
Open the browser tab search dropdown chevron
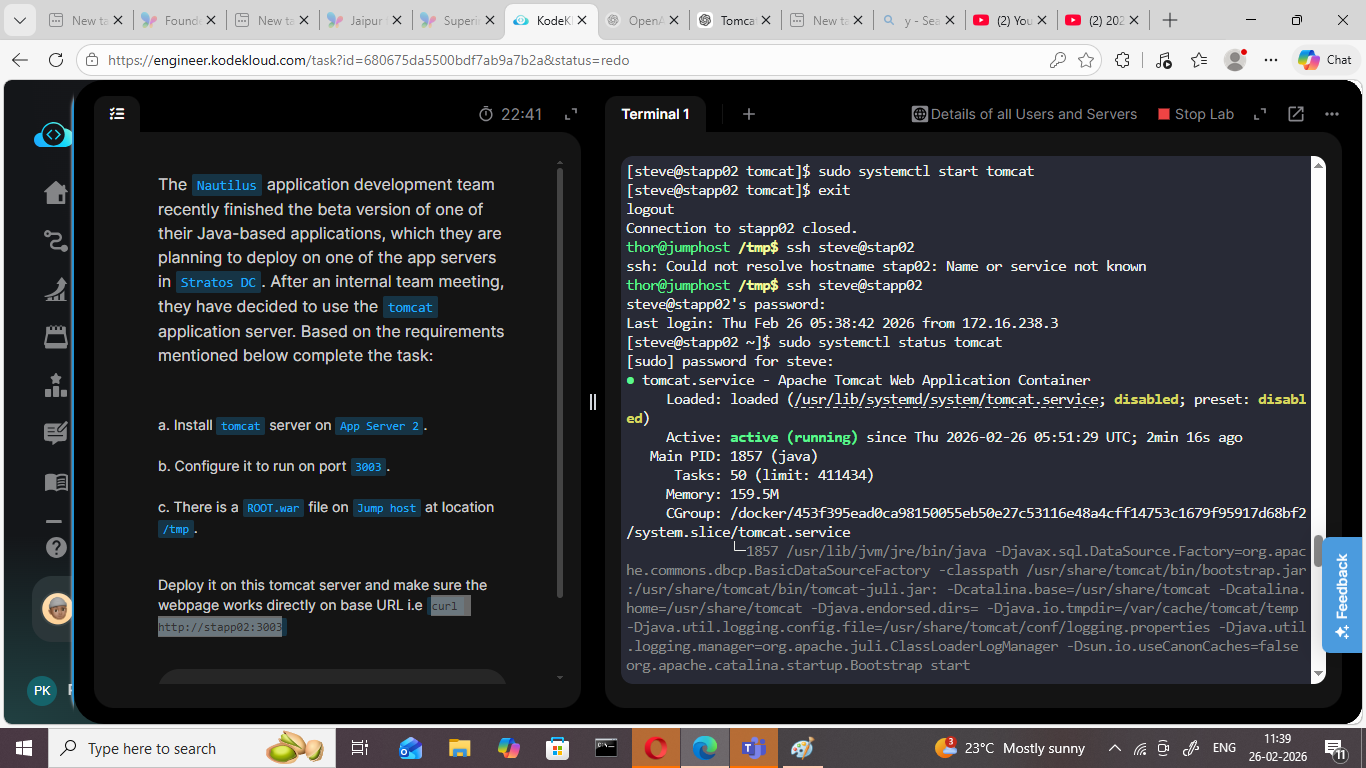pos(22,20)
